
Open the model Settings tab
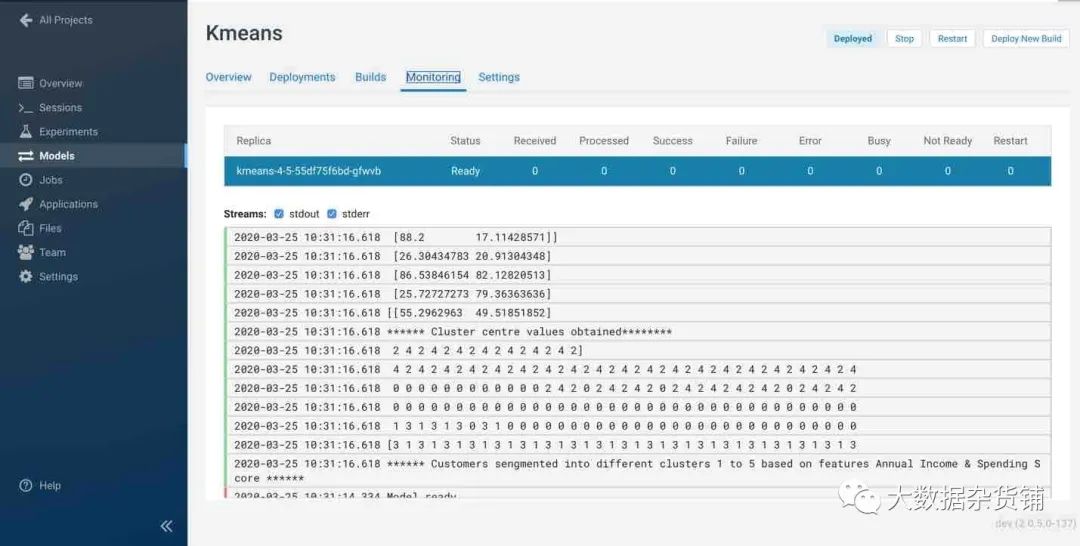499,77
